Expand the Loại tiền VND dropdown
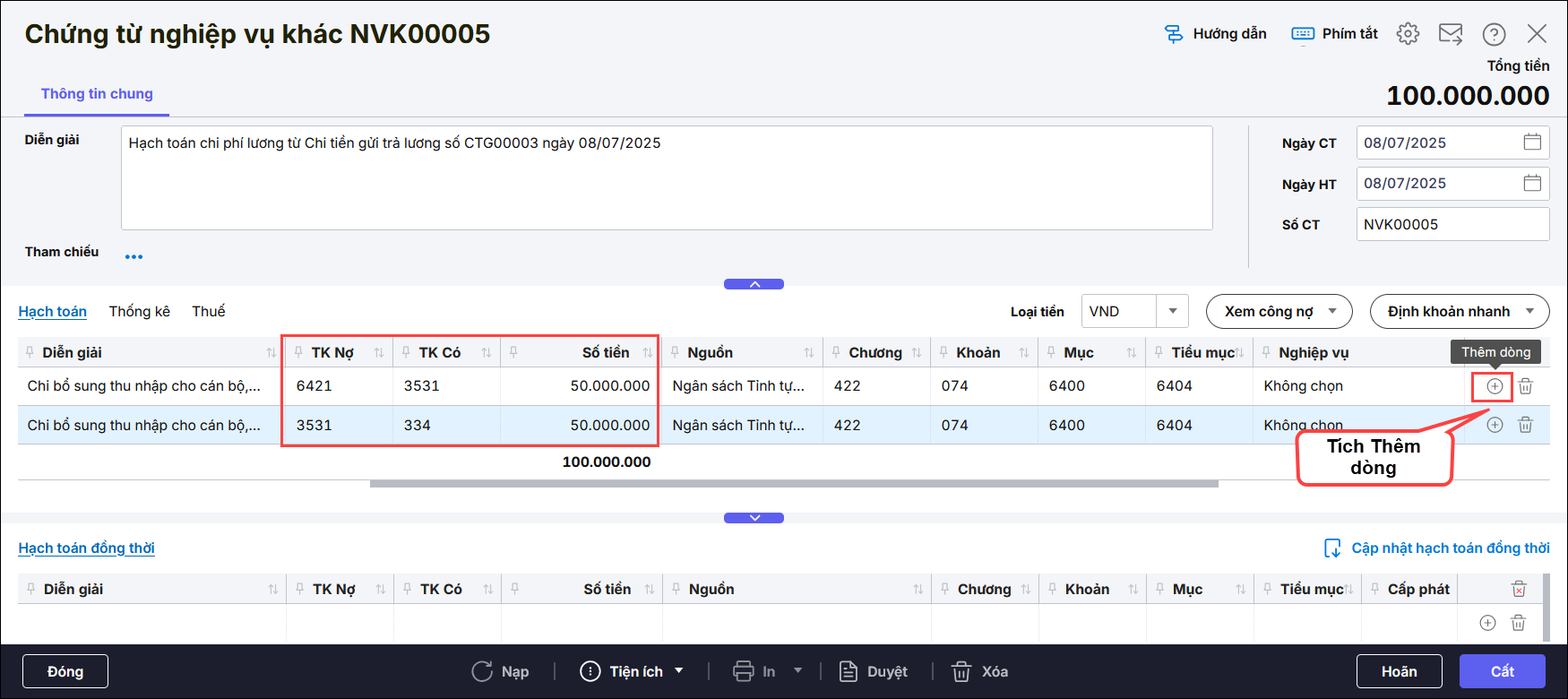1568x699 pixels. click(x=1172, y=311)
